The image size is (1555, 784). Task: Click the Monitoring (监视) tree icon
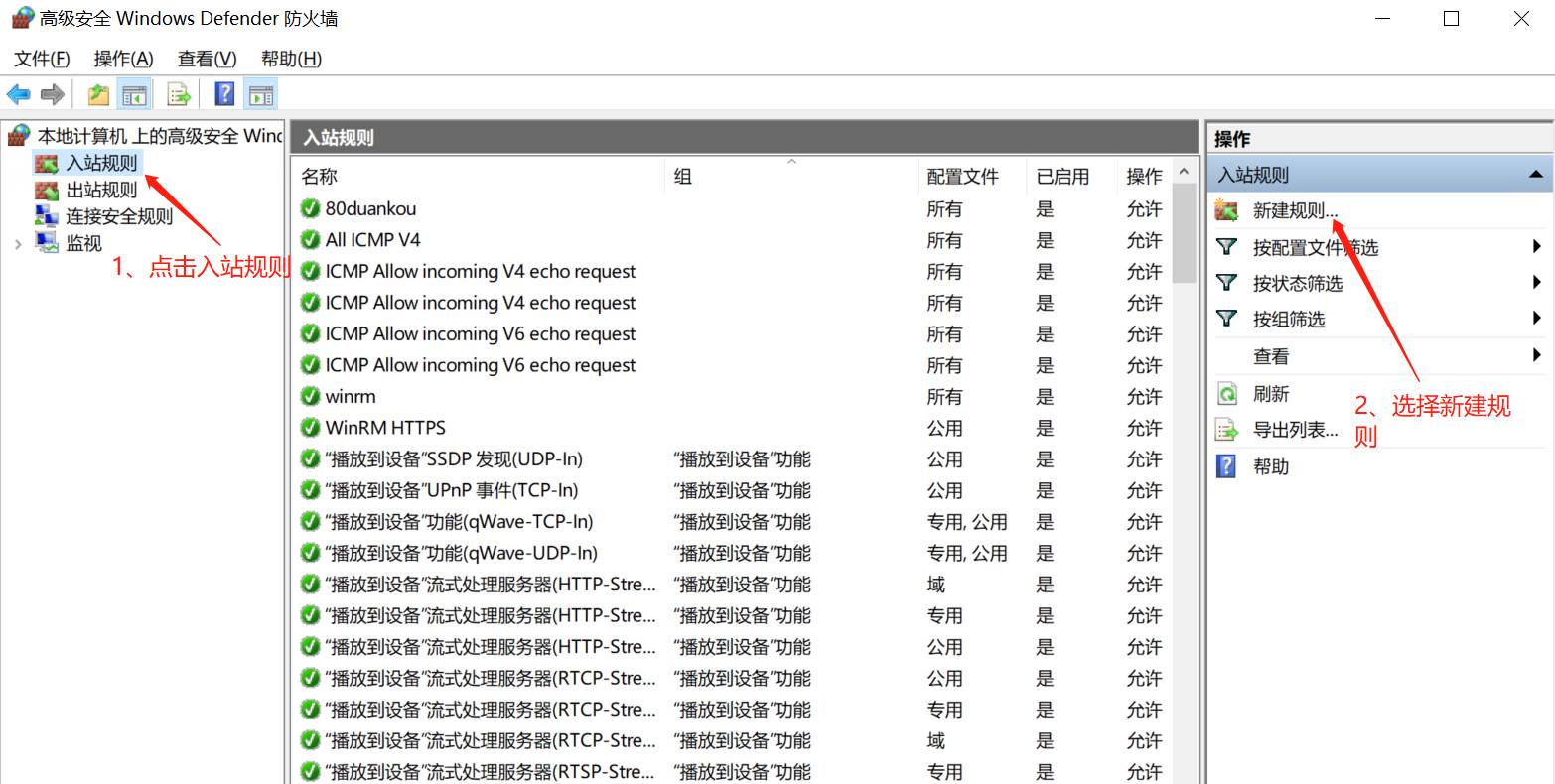pyautogui.click(x=47, y=243)
